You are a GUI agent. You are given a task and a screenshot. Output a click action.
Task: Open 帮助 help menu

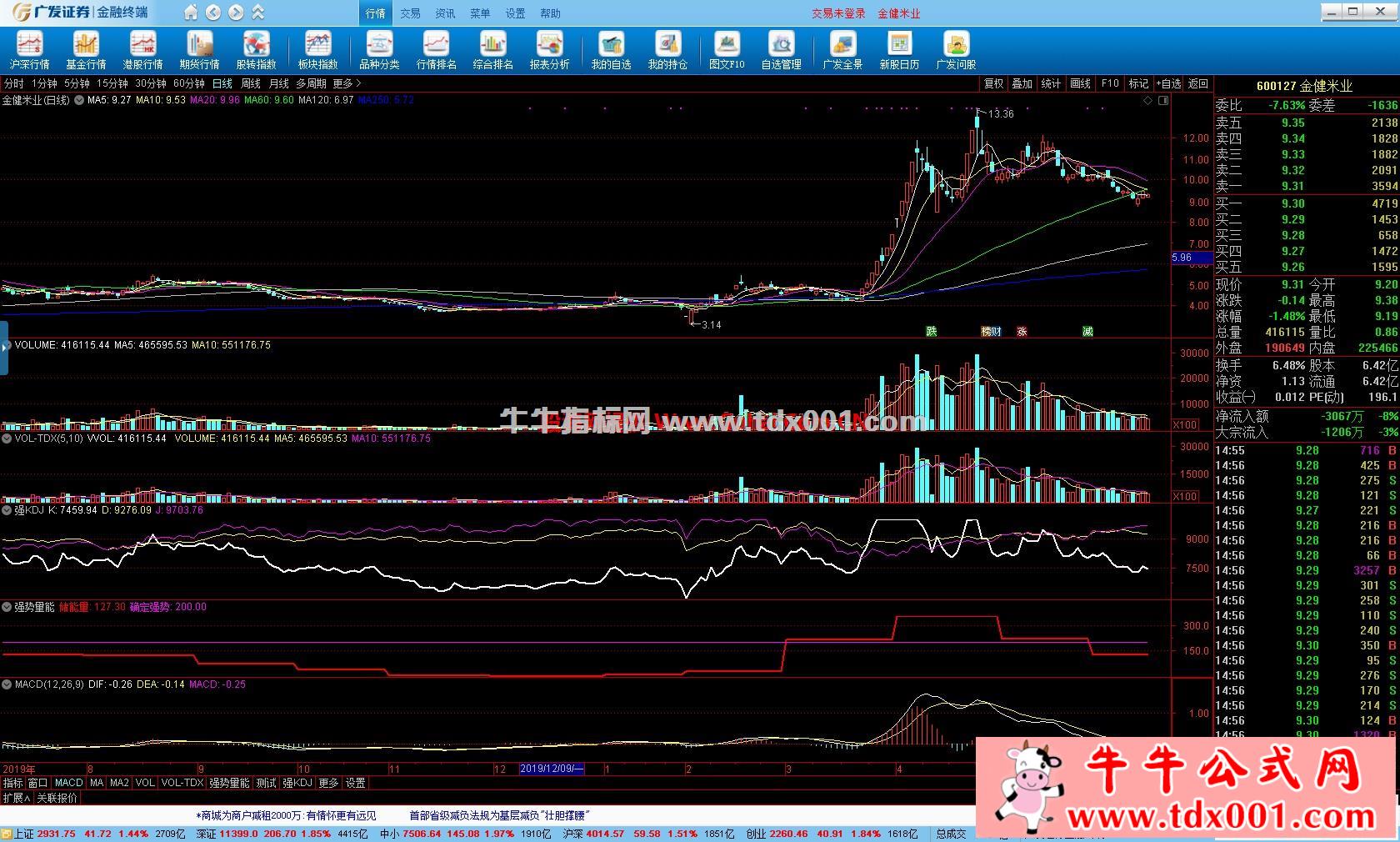[551, 13]
